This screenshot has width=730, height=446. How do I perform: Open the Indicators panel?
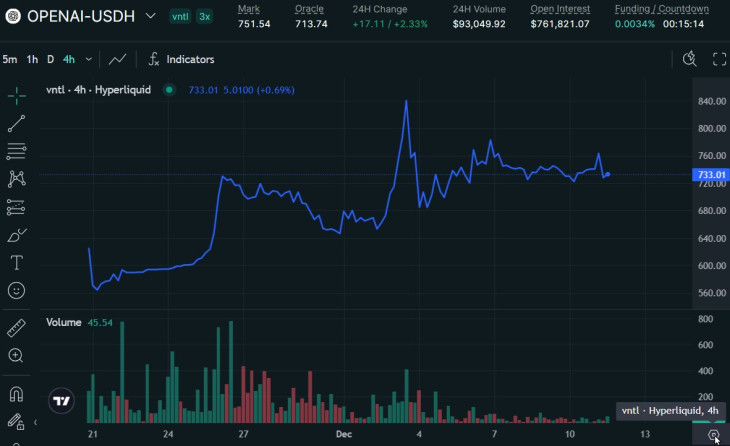(181, 59)
